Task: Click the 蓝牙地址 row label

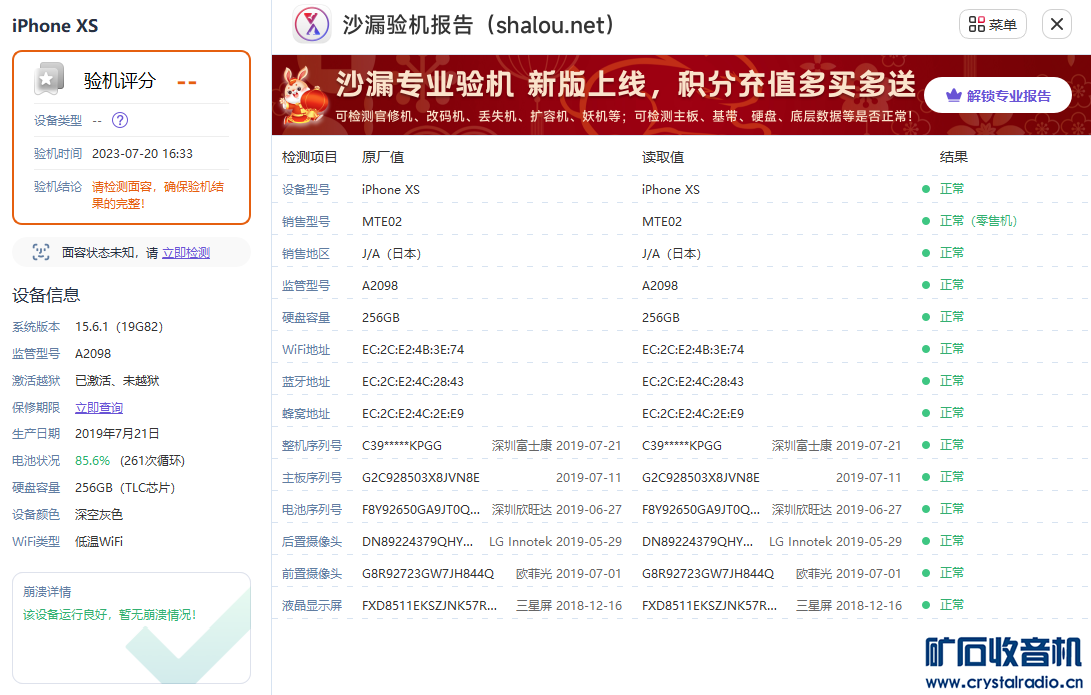Action: [x=305, y=381]
